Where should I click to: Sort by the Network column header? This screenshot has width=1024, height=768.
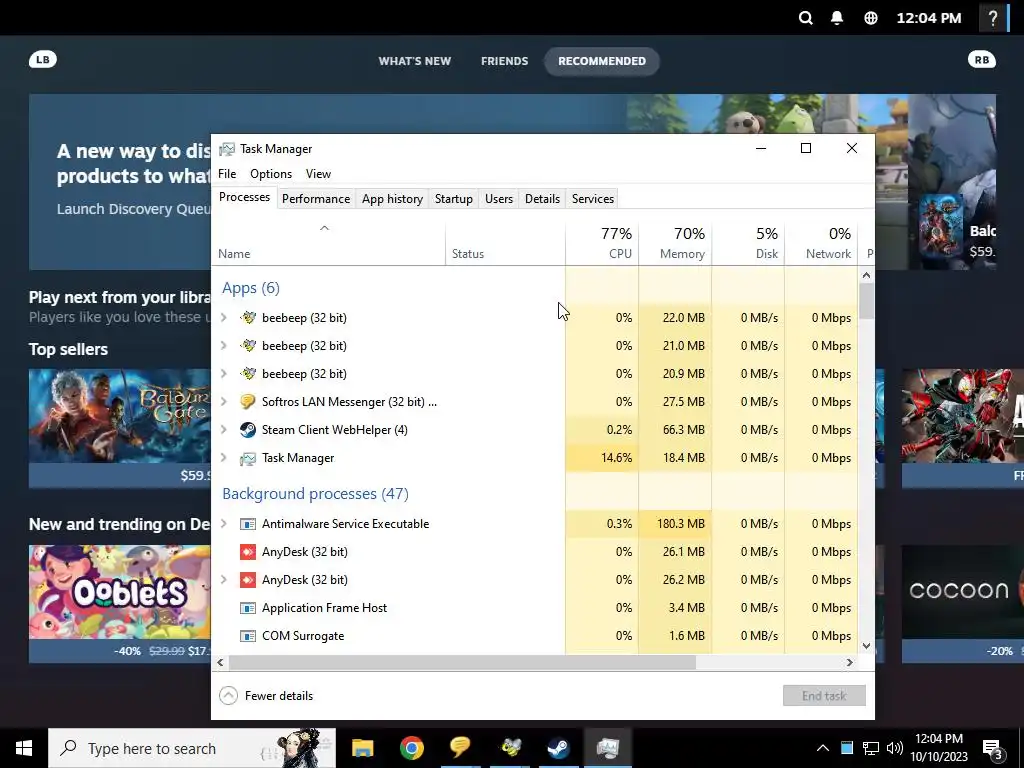822,243
